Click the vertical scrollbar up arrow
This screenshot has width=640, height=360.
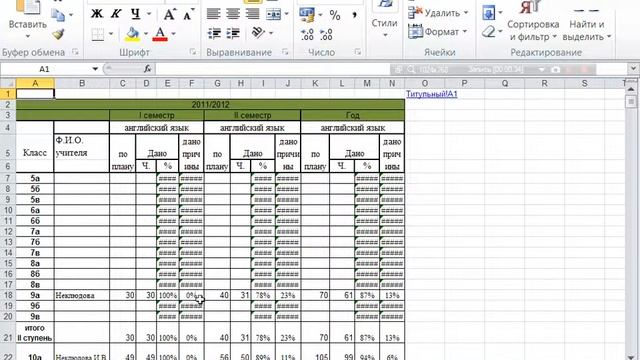pos(631,88)
